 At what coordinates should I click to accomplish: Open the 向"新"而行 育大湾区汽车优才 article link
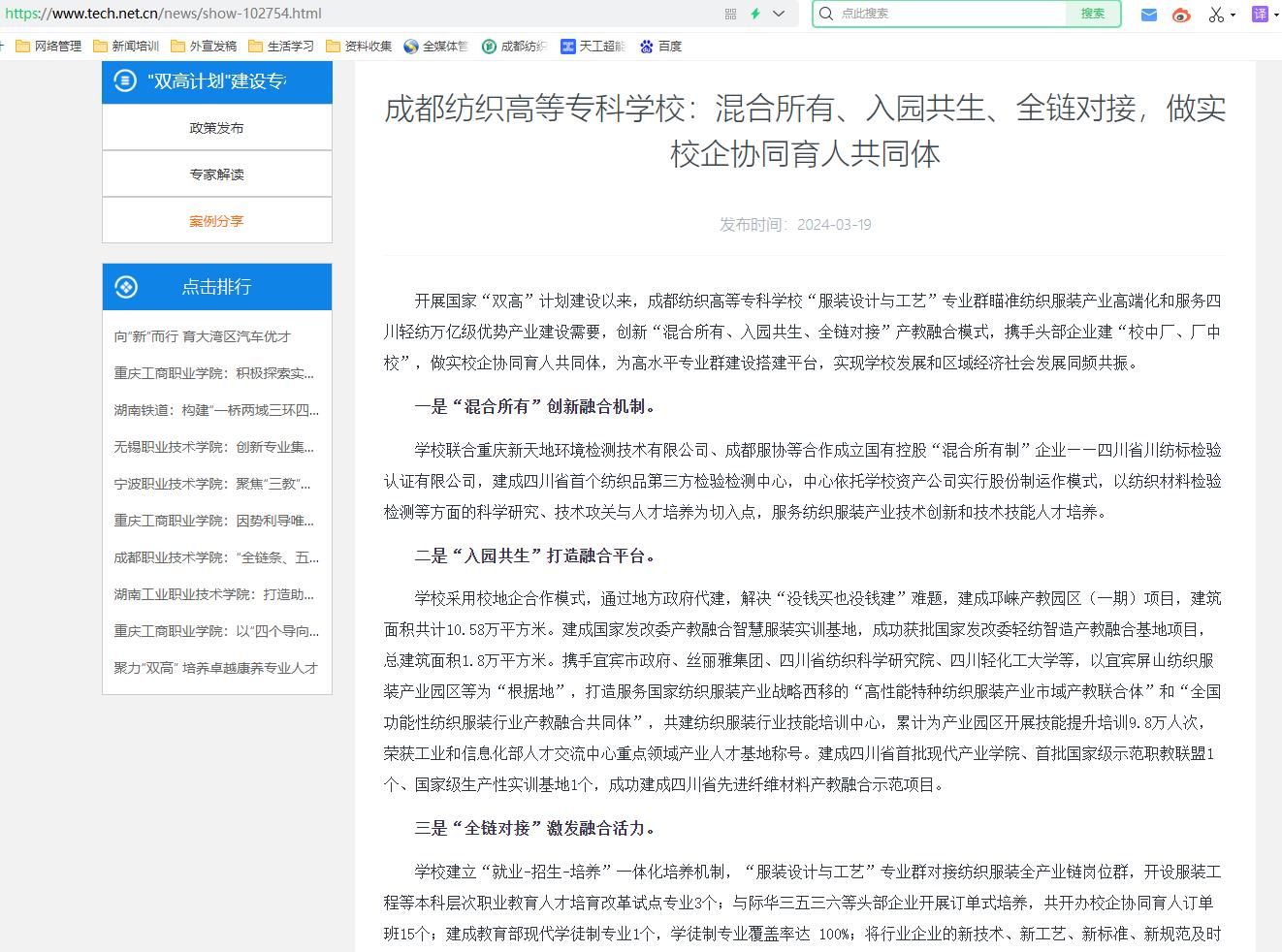202,336
